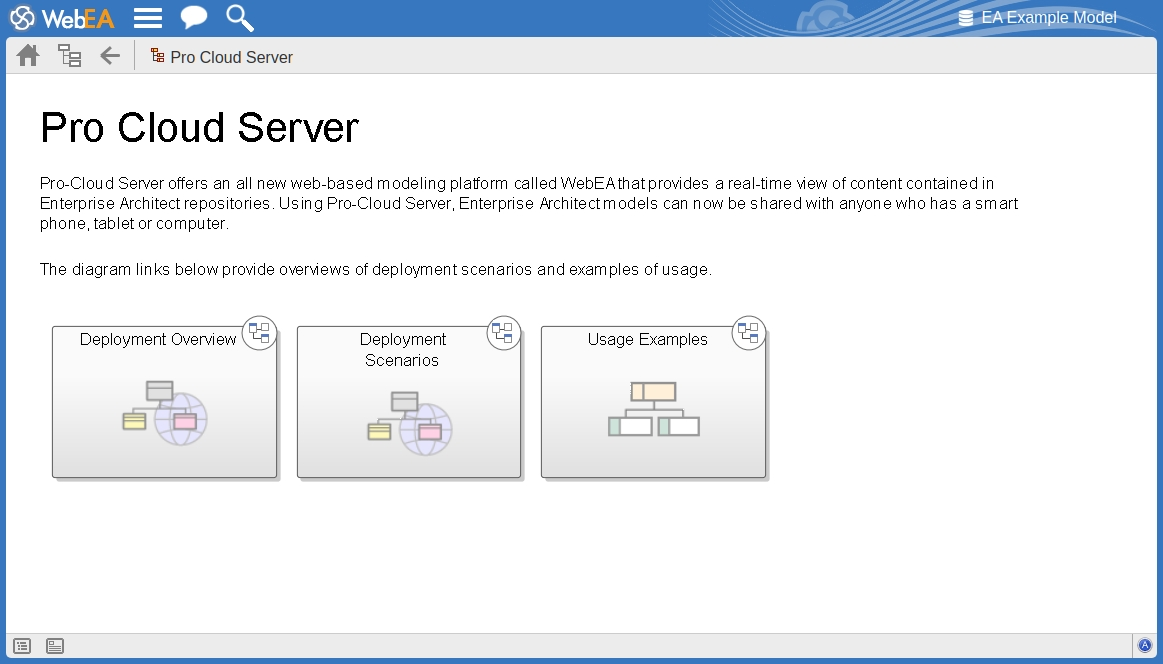This screenshot has height=664, width=1163.
Task: Click the diagram badge on Deployment Scenarios
Action: 504,333
